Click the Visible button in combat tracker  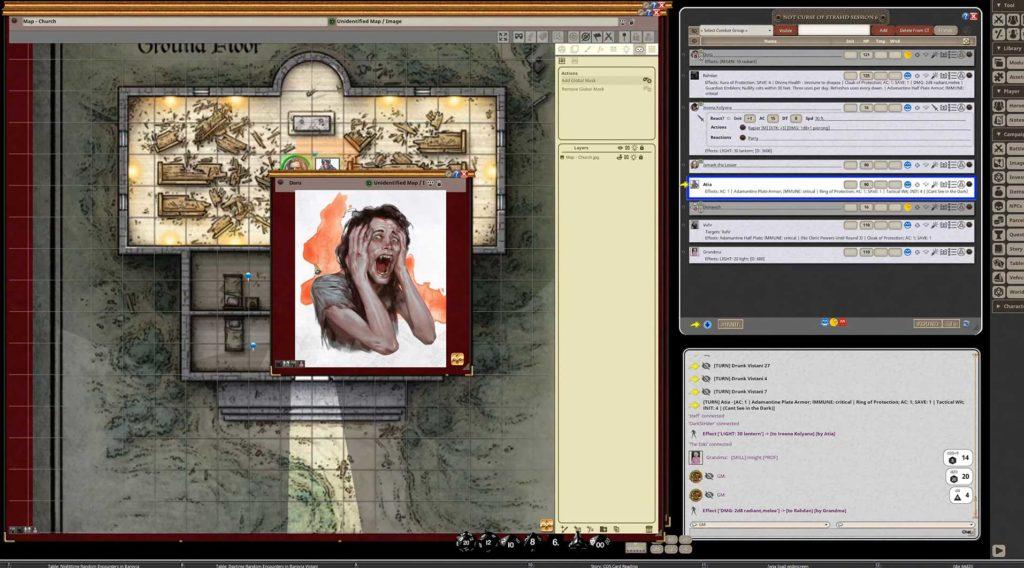click(786, 30)
